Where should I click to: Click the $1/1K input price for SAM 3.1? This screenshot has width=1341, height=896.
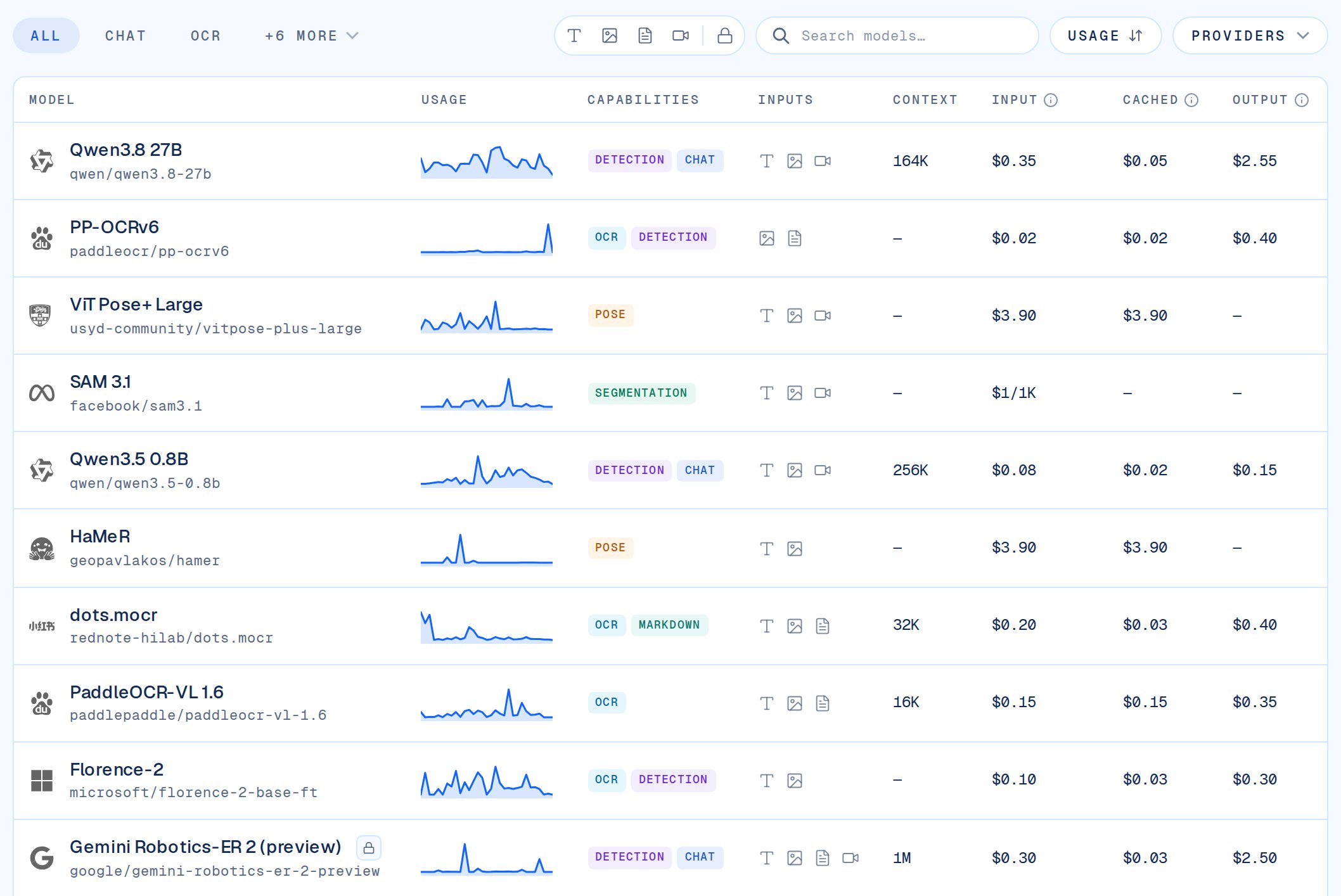click(1014, 393)
